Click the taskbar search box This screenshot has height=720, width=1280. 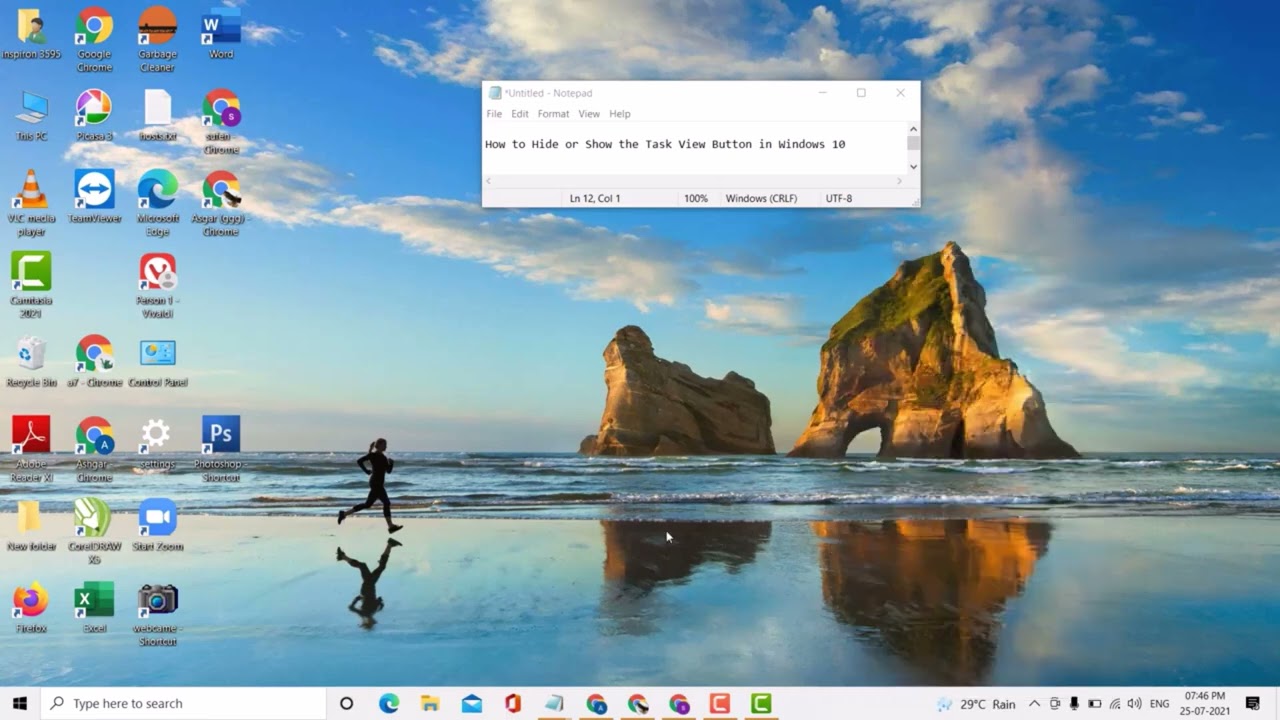point(183,703)
